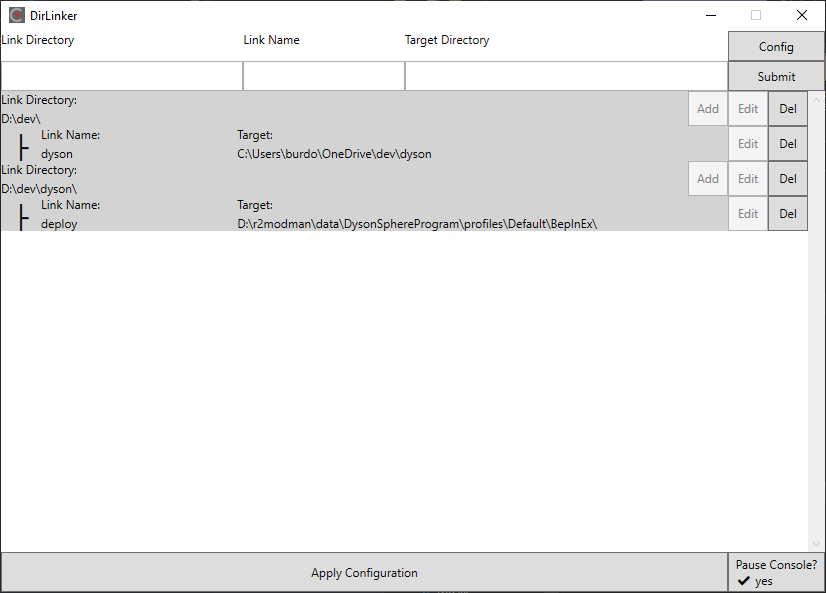The image size is (826, 593).
Task: Select the deploy link name
Action: click(x=59, y=224)
